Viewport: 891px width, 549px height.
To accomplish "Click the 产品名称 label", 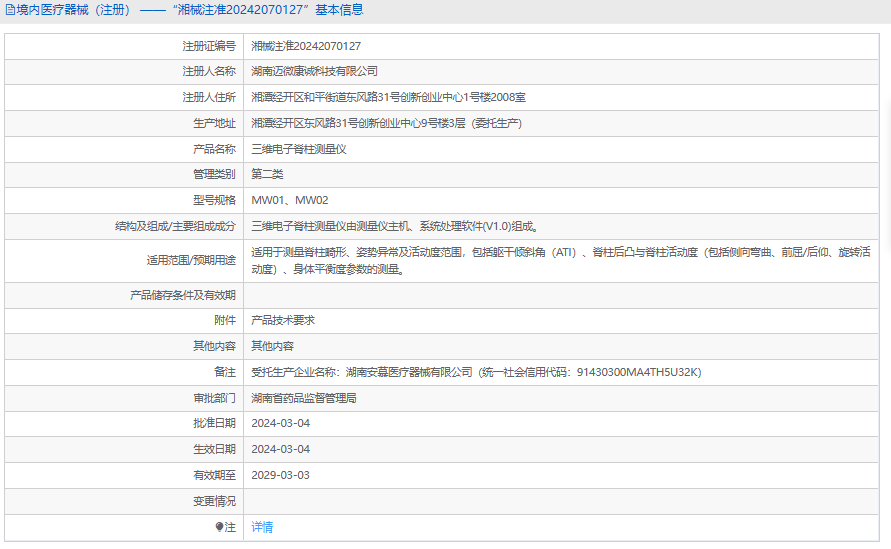I will tap(214, 149).
